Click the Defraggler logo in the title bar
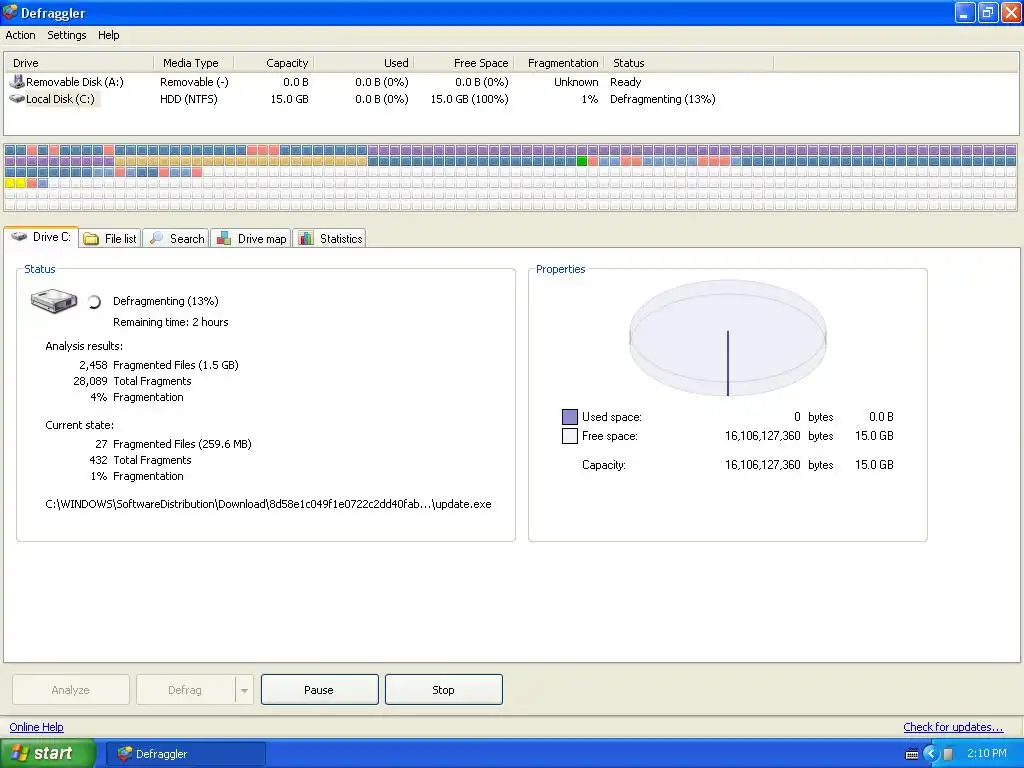This screenshot has height=768, width=1024. 10,12
